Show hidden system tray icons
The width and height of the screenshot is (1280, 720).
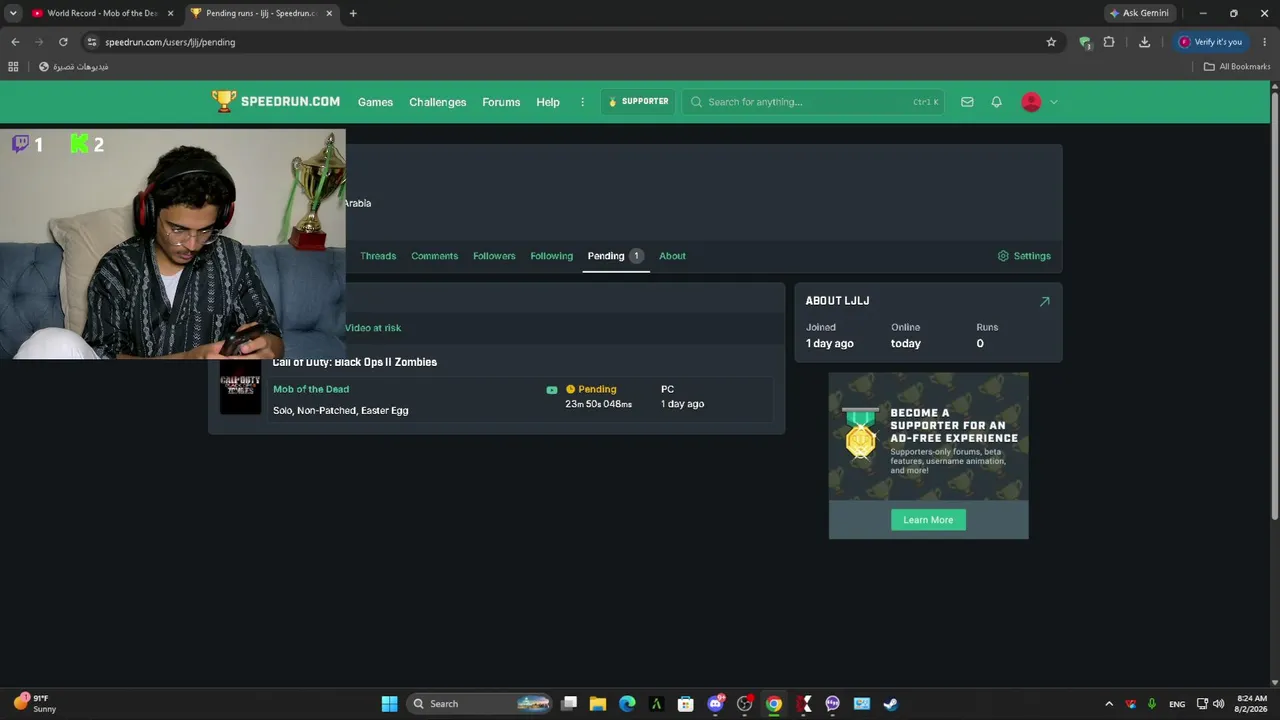(1108, 704)
